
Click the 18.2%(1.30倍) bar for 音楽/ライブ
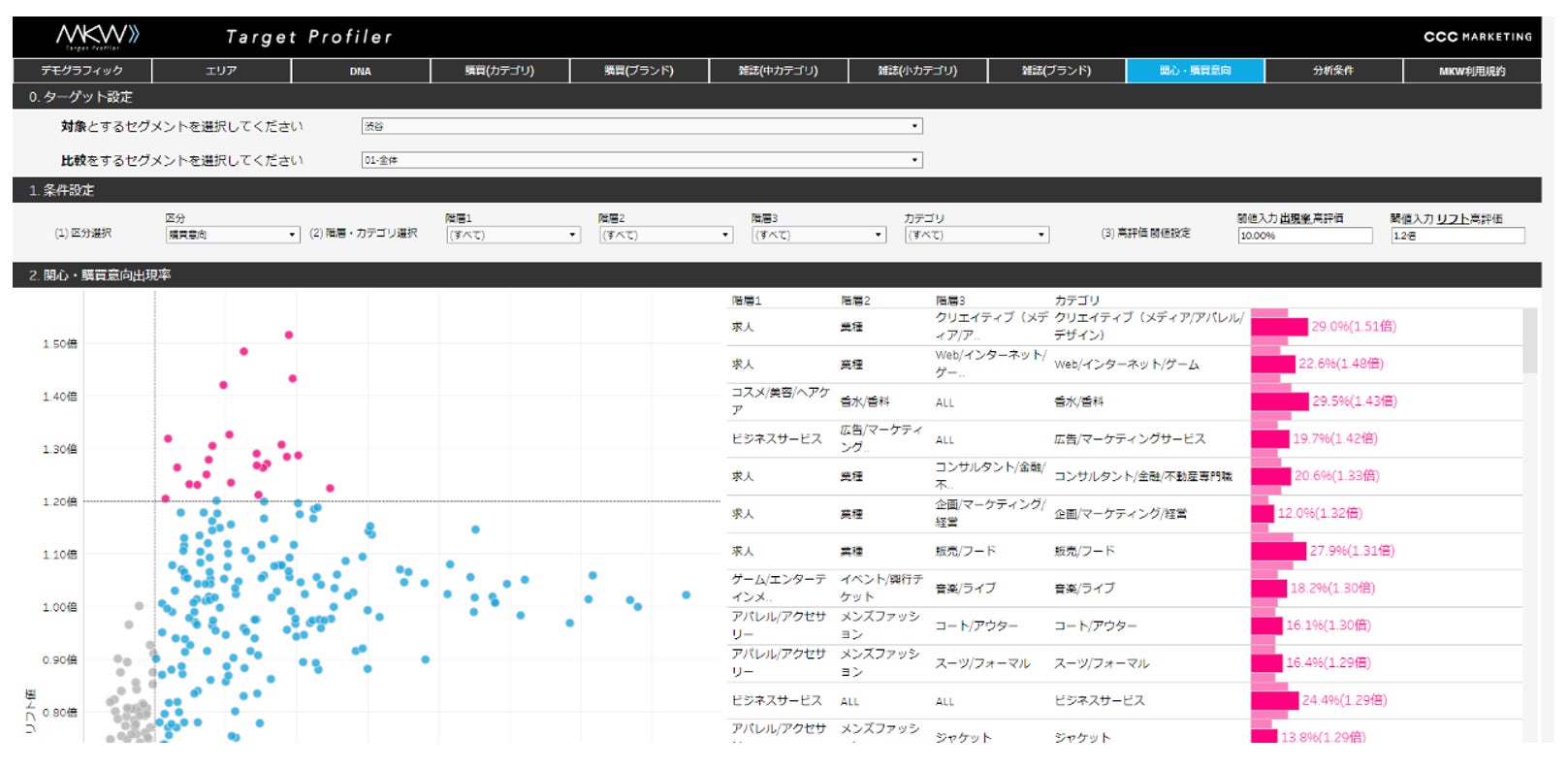[x=1269, y=589]
